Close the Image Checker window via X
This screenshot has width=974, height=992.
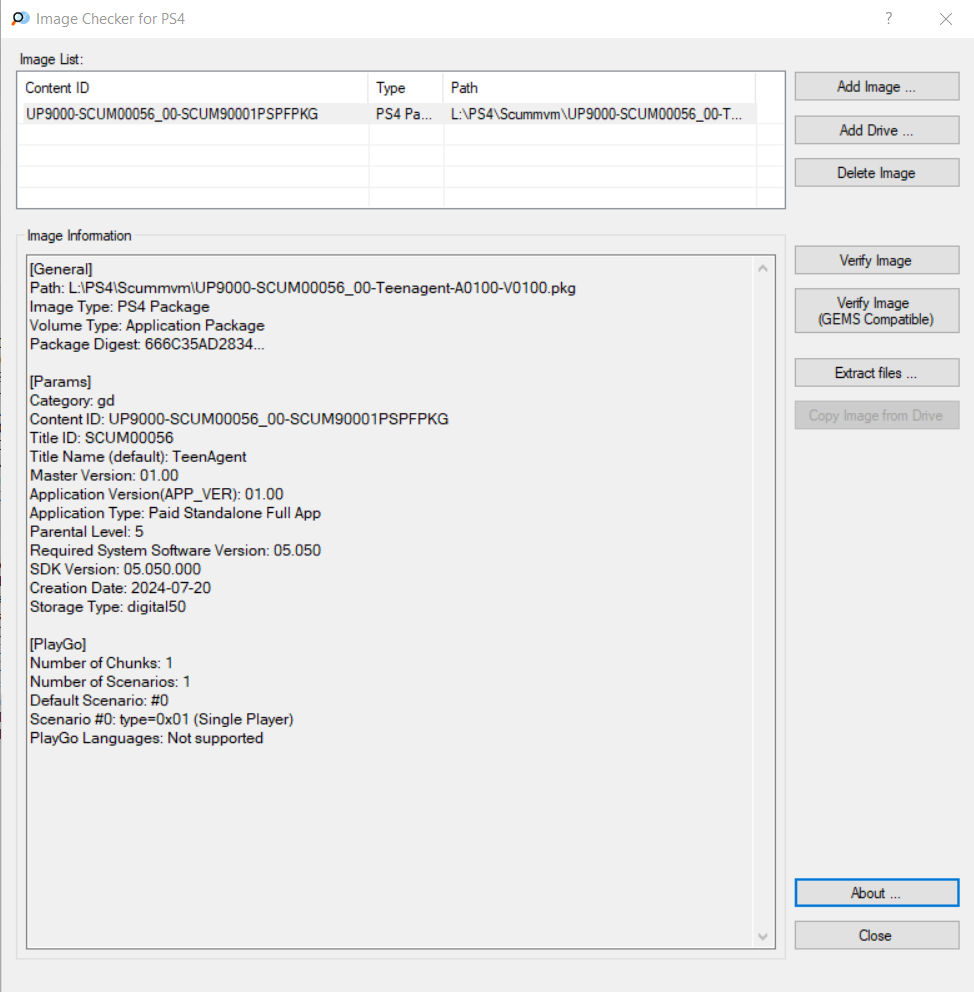click(x=946, y=19)
